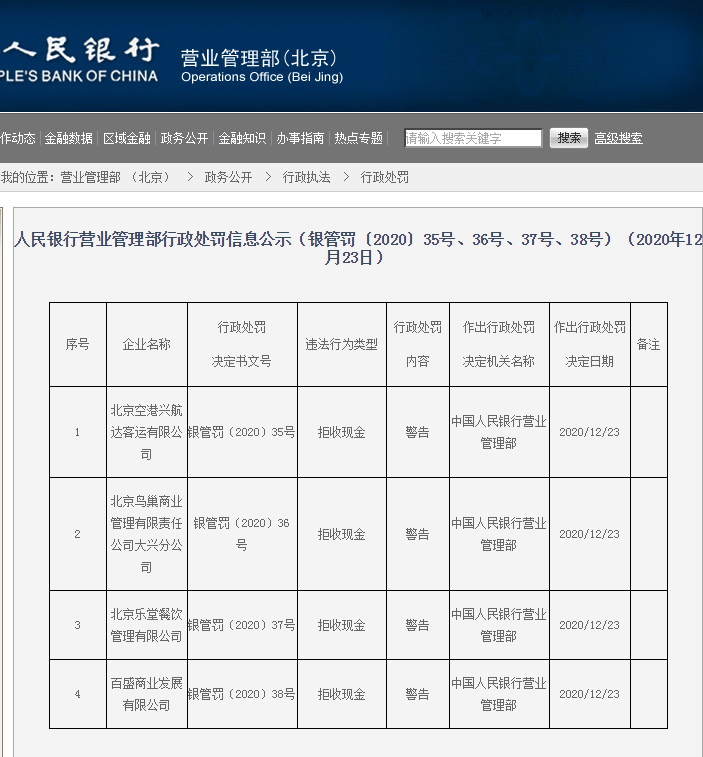The height and width of the screenshot is (757, 703).
Task: Click the 作出行政处罚决定机关名称 header
Action: (499, 344)
